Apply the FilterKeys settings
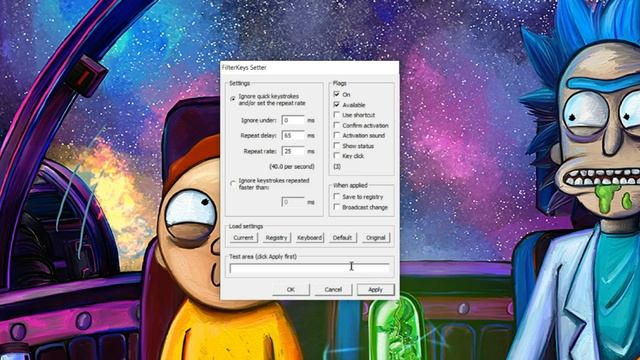This screenshot has height=360, width=640. click(x=376, y=289)
